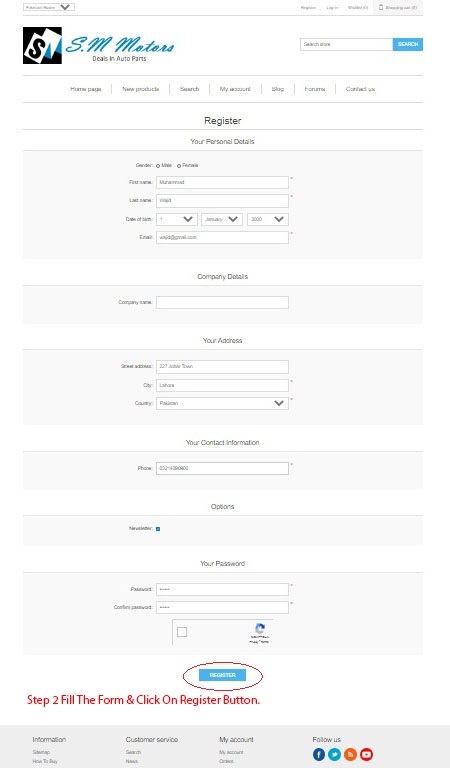
Task: Open the YouTube follow icon
Action: (366, 754)
